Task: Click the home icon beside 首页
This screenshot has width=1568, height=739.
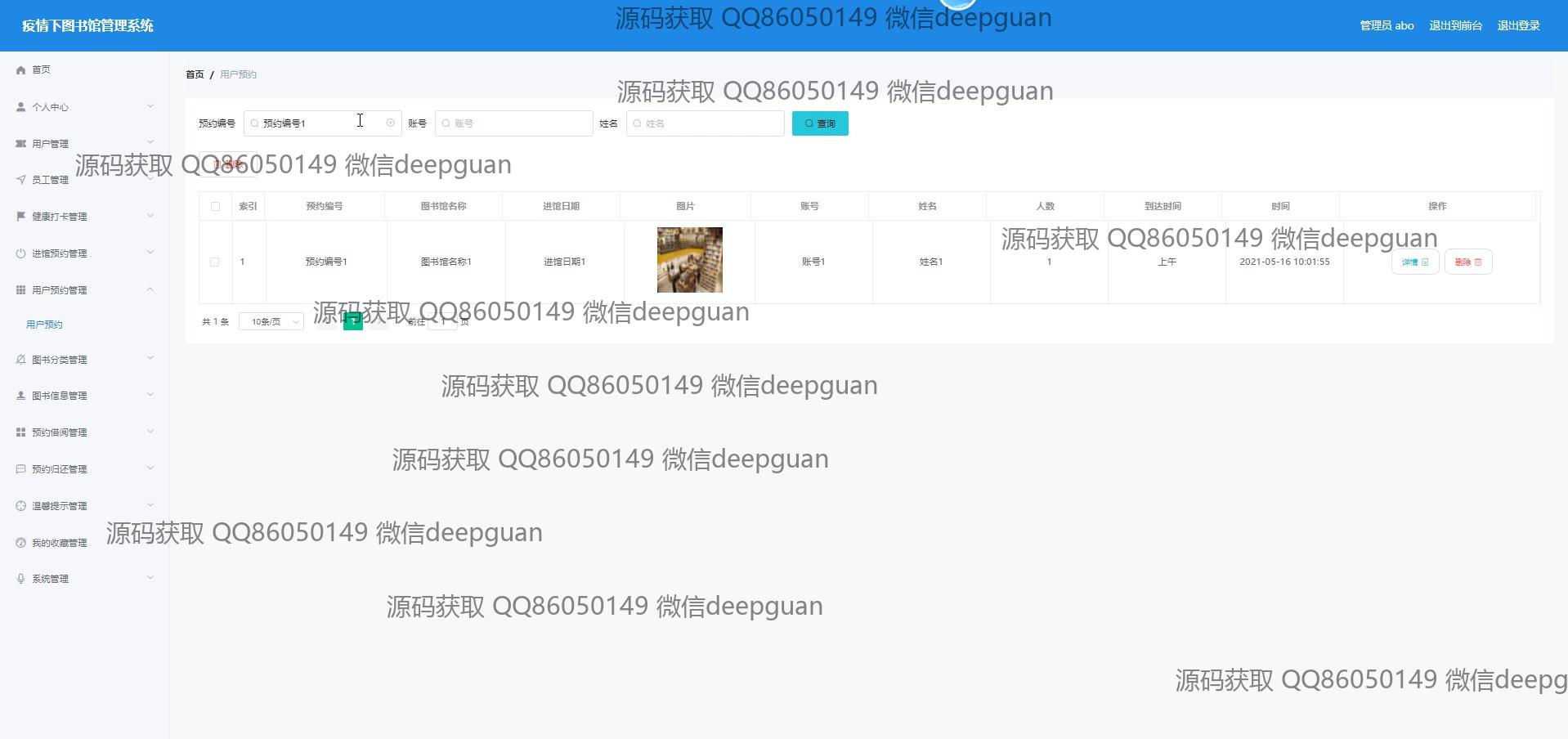Action: point(20,70)
